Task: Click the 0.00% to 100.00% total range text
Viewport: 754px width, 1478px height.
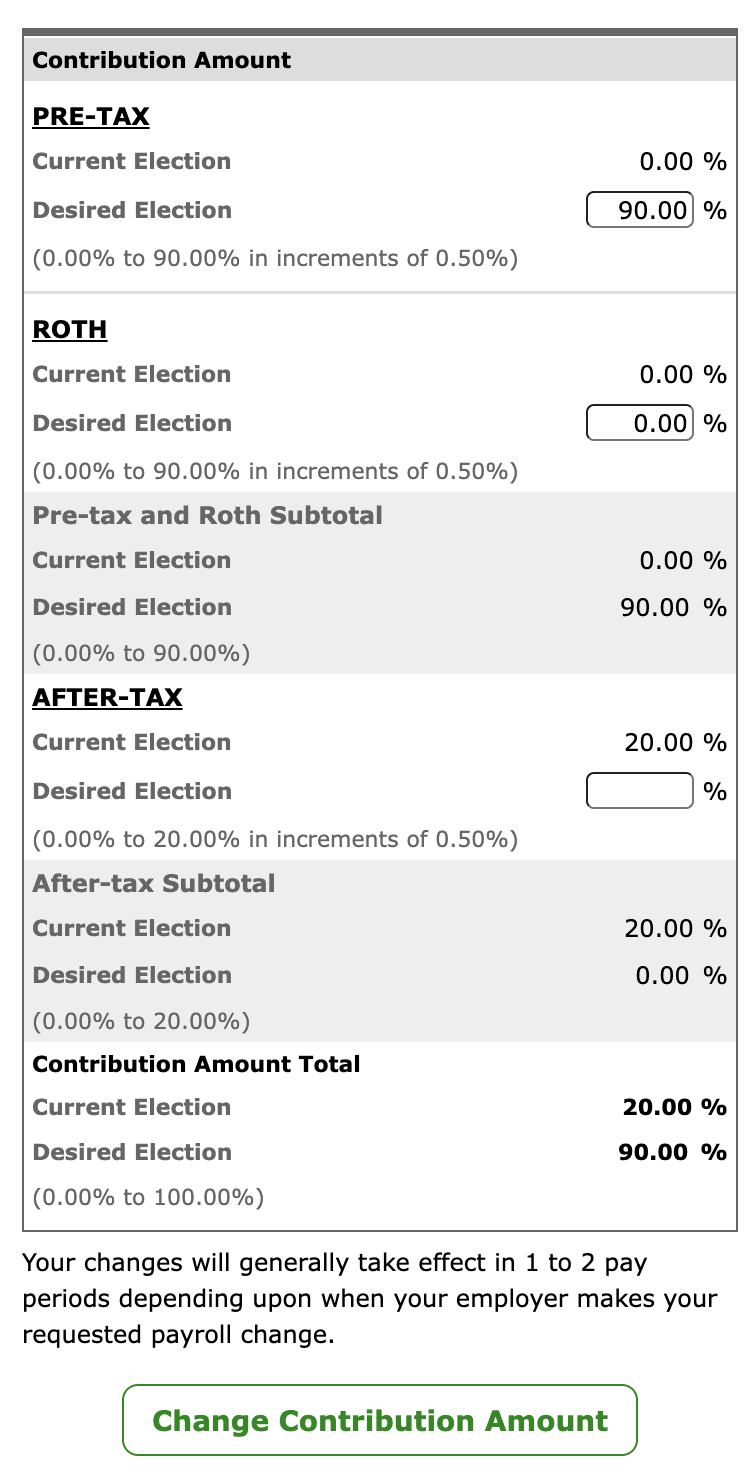Action: pyautogui.click(x=148, y=1197)
